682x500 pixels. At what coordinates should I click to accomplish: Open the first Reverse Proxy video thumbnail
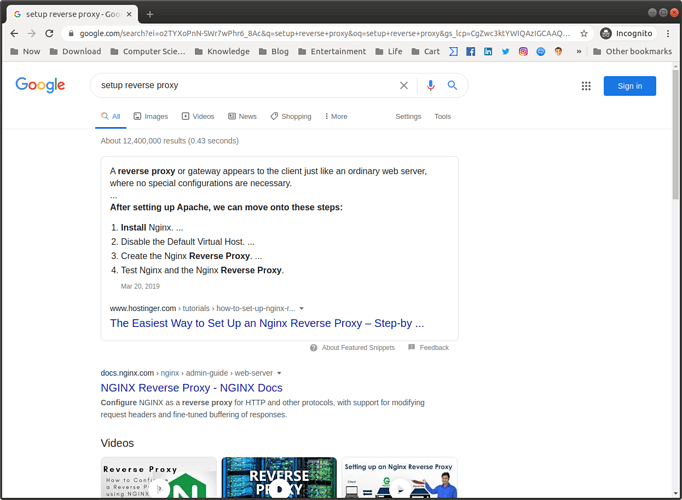158,478
